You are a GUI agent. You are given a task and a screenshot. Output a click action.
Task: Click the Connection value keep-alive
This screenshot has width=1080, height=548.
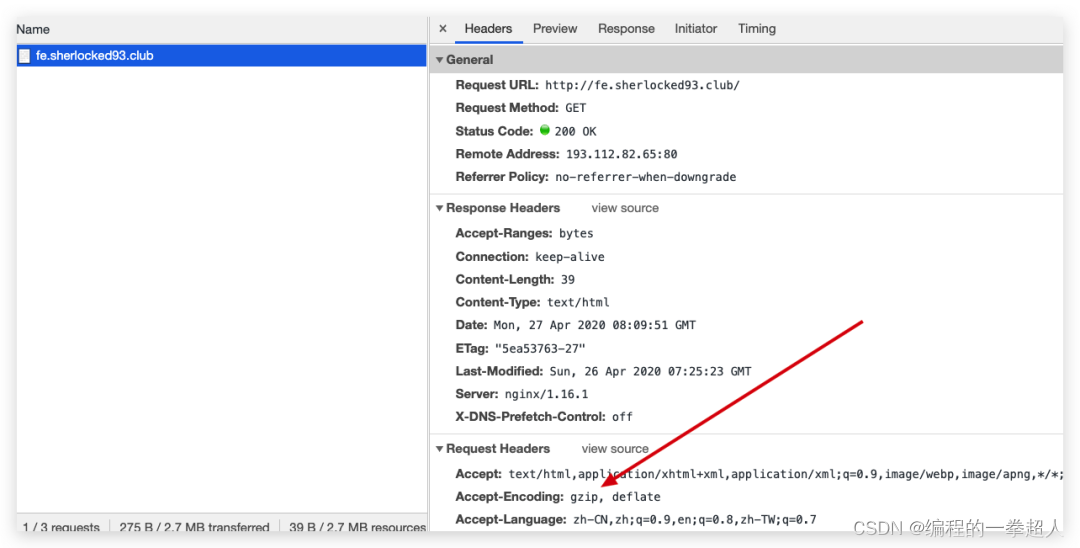point(570,257)
